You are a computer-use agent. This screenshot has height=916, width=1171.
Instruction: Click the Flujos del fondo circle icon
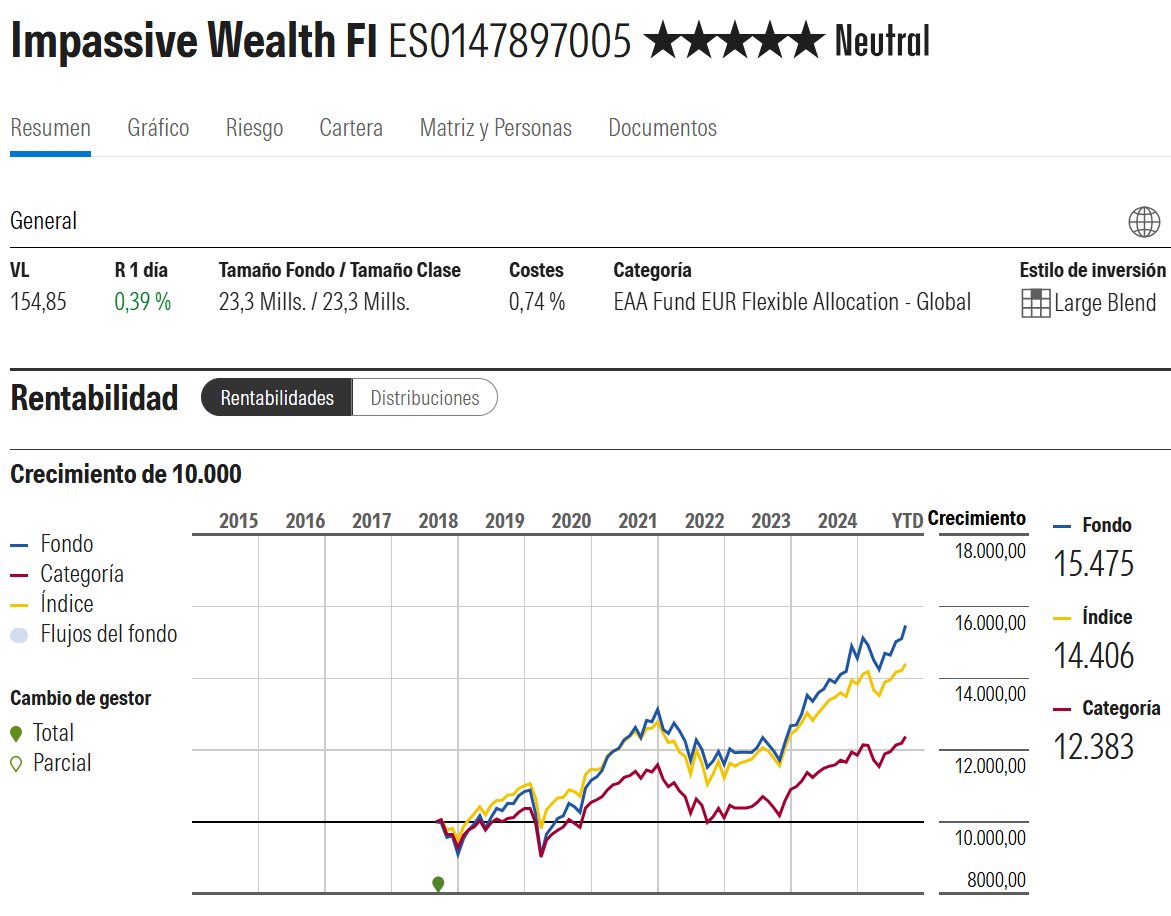pos(18,634)
